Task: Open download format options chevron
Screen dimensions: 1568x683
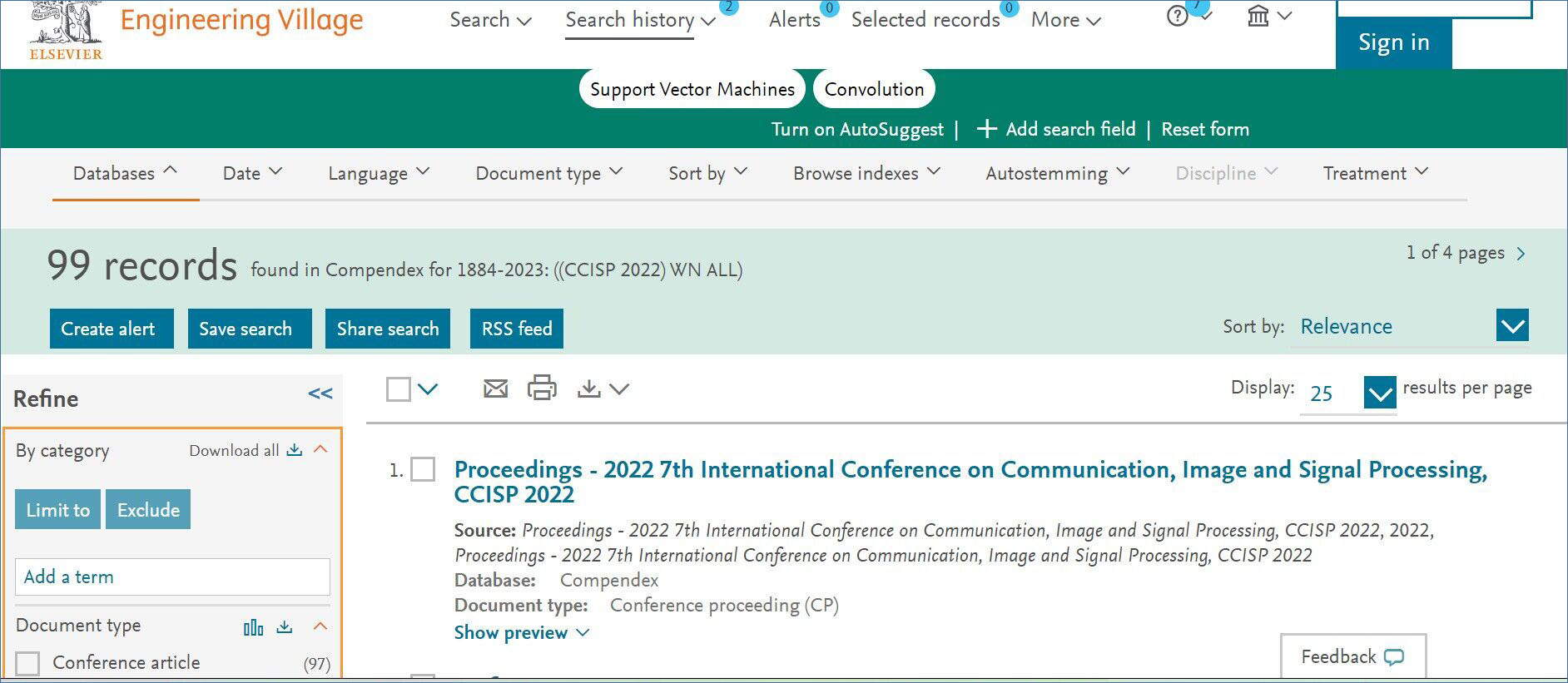Action: (619, 389)
